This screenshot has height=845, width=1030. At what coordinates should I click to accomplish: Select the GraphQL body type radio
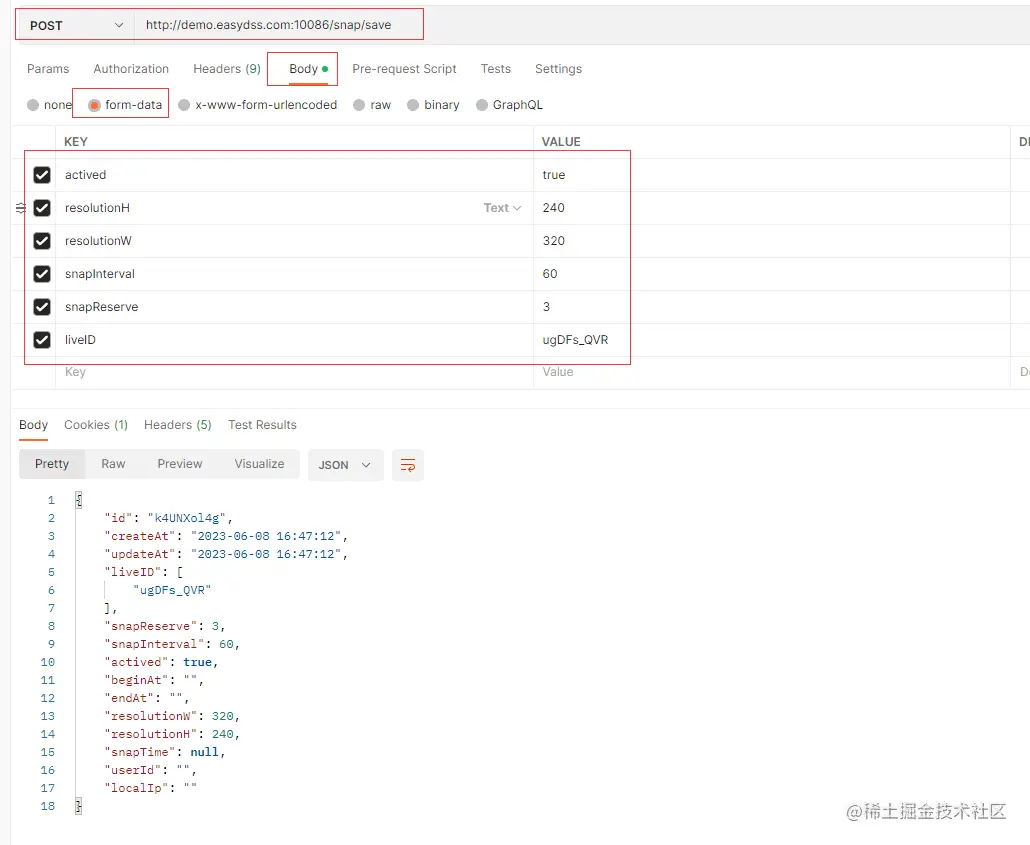click(x=482, y=105)
